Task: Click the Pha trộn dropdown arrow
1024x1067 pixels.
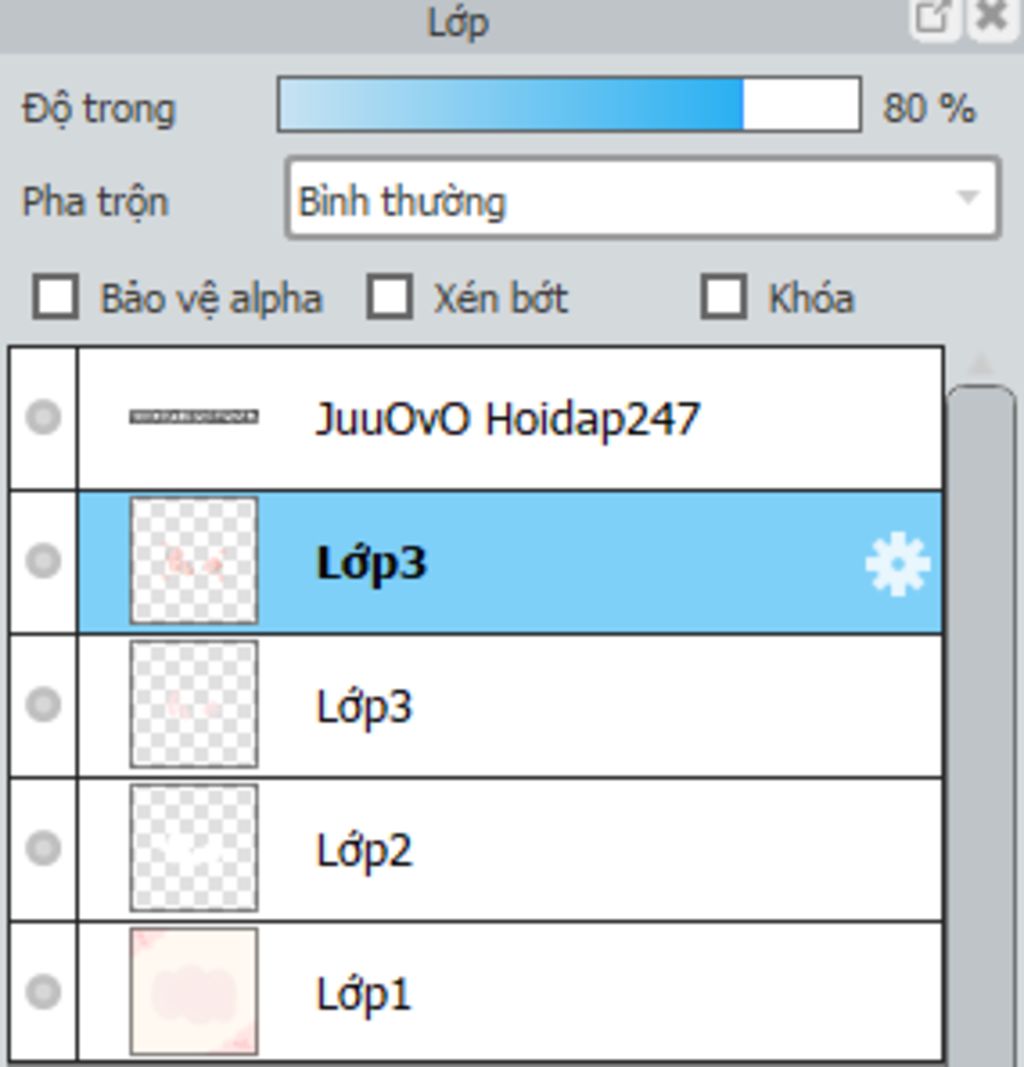Action: [x=968, y=199]
